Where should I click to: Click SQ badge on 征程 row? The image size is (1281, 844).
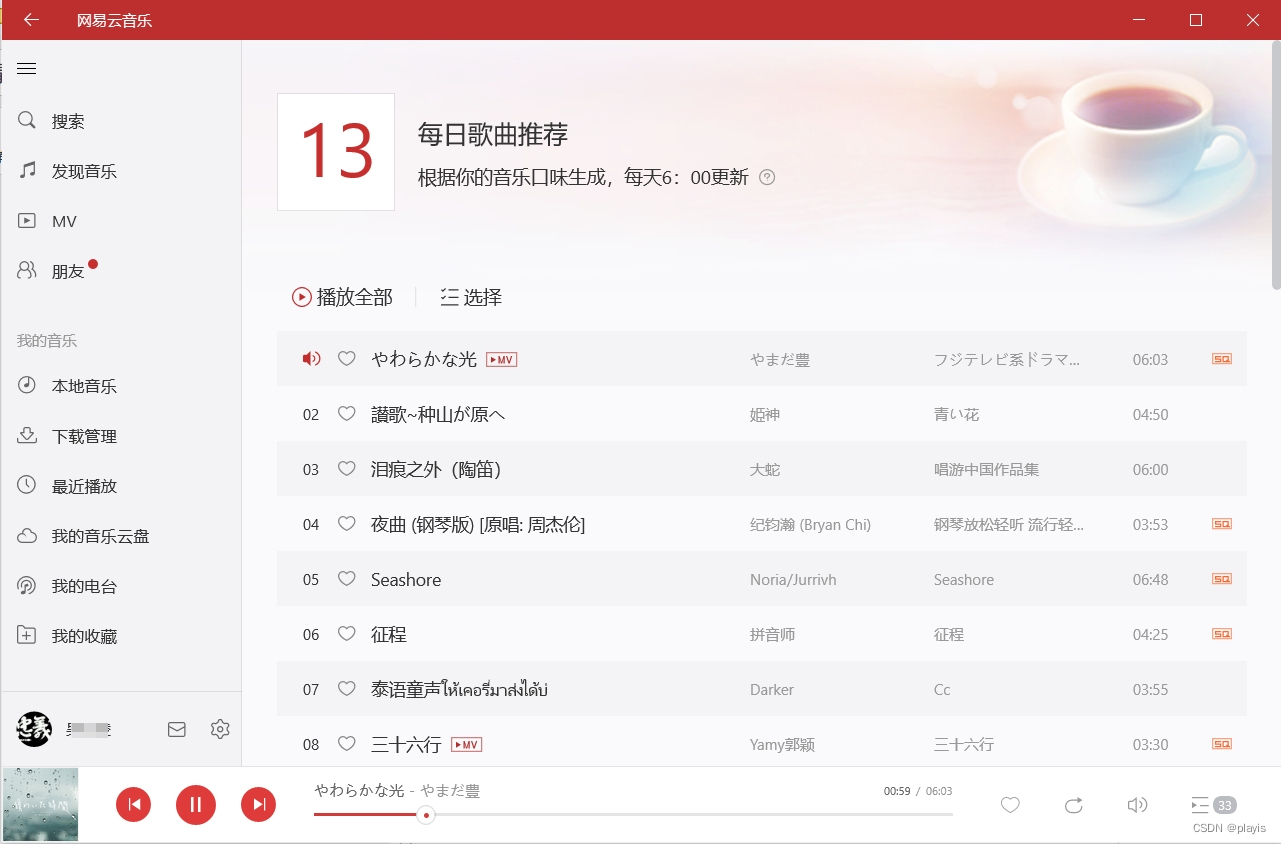pyautogui.click(x=1222, y=634)
